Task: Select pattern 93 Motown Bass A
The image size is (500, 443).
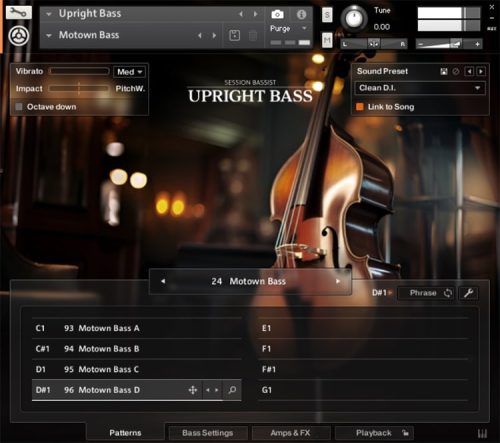Action: pyautogui.click(x=137, y=328)
